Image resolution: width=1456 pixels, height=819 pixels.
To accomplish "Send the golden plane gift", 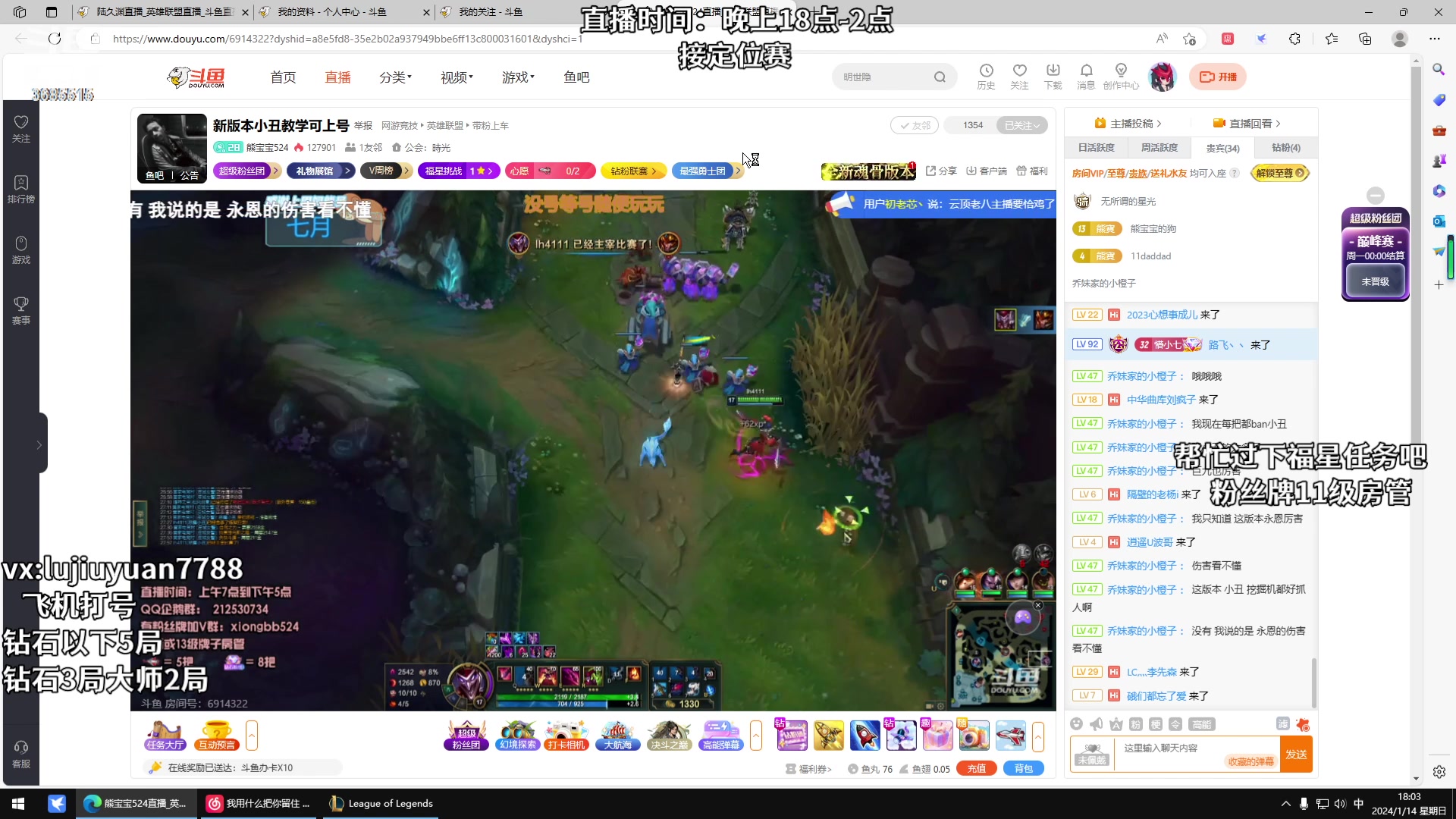I will [829, 736].
